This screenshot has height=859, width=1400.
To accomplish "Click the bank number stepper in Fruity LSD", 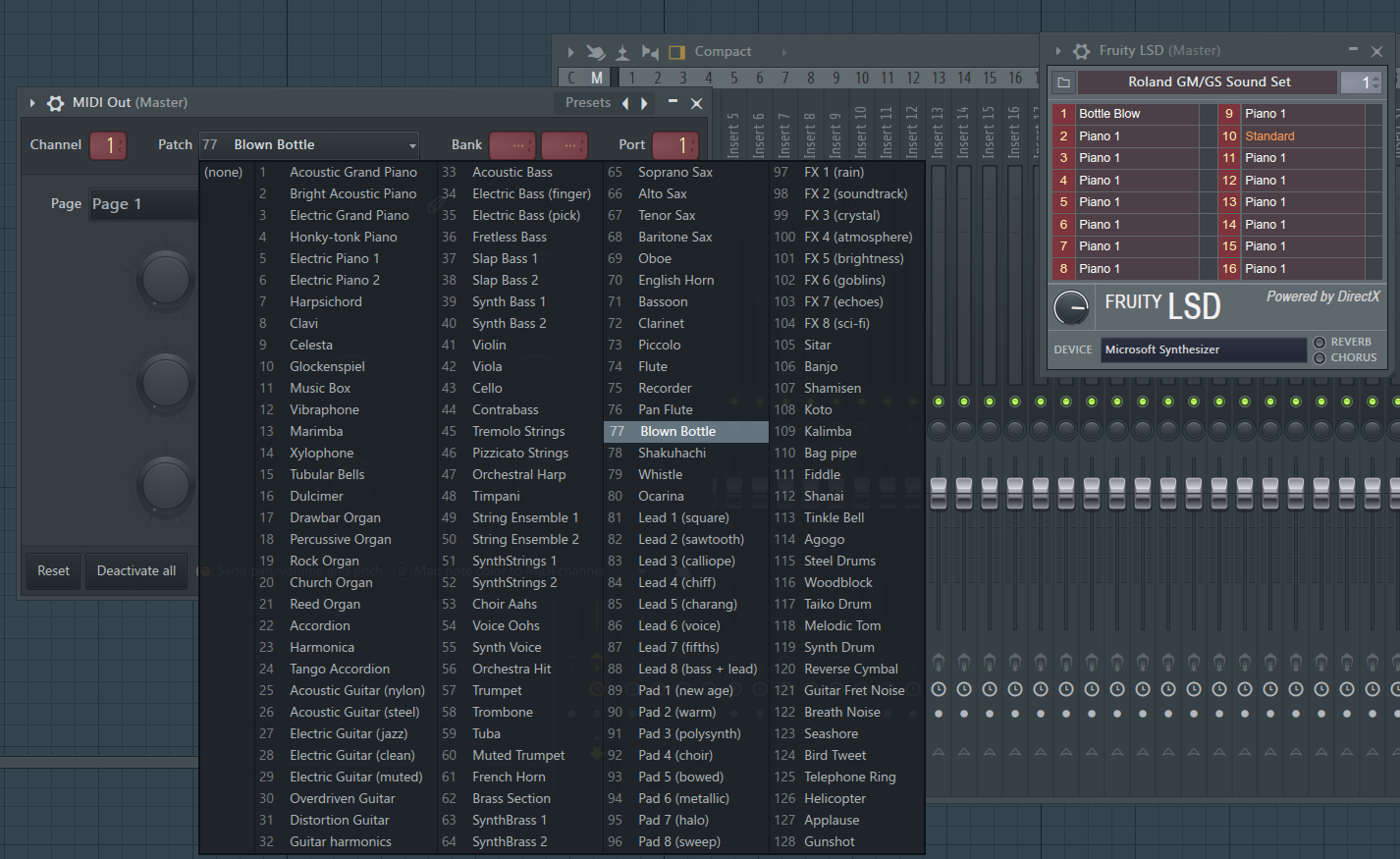I will coord(1362,82).
